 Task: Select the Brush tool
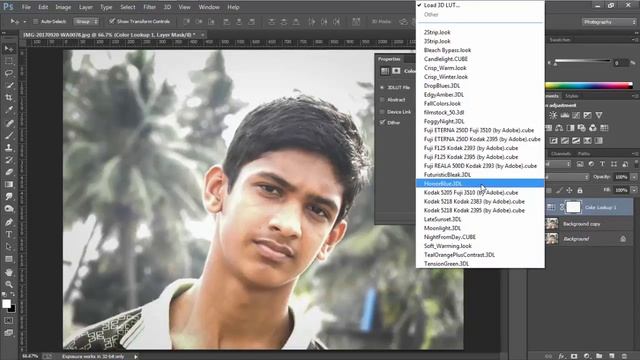coord(9,135)
